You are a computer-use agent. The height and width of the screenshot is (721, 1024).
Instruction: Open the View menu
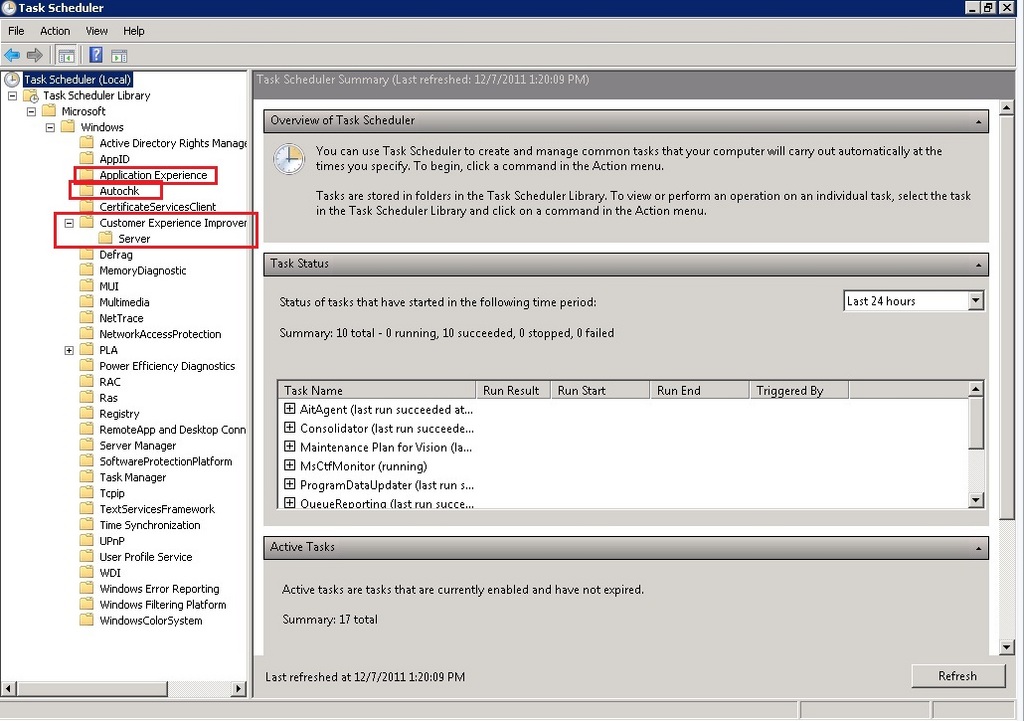(x=96, y=30)
